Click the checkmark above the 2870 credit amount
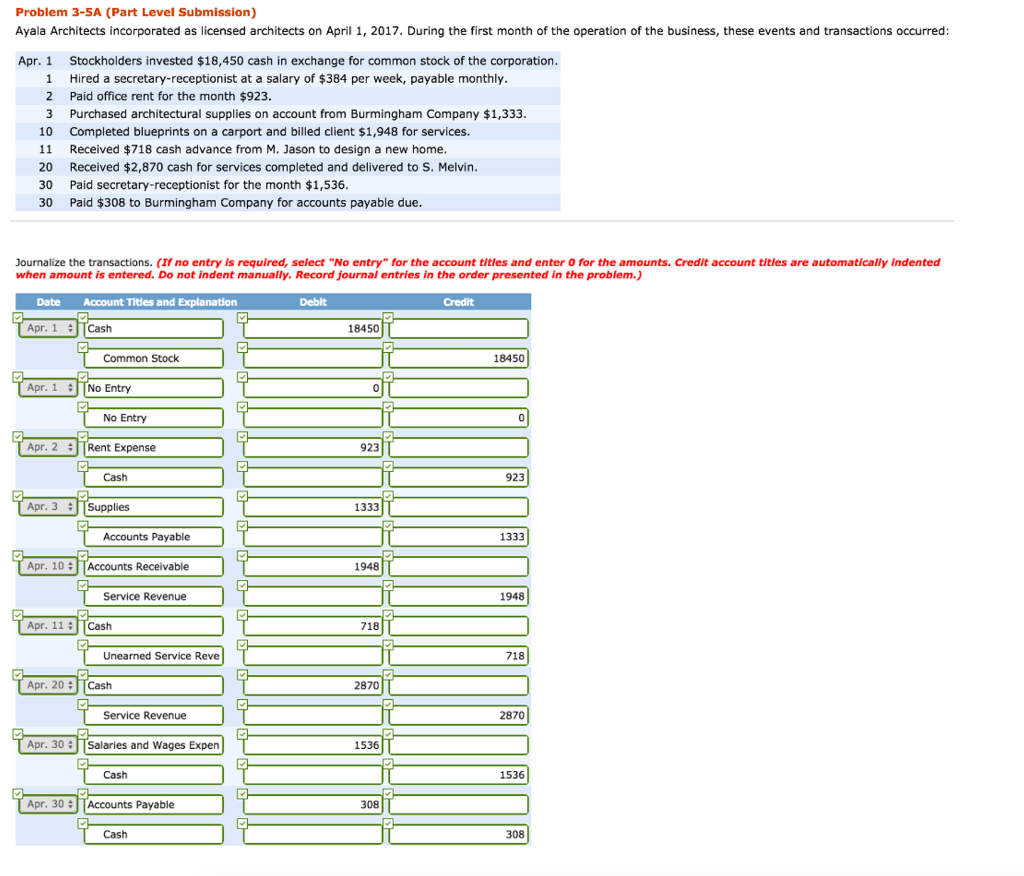This screenshot has height=876, width=1024. point(390,702)
